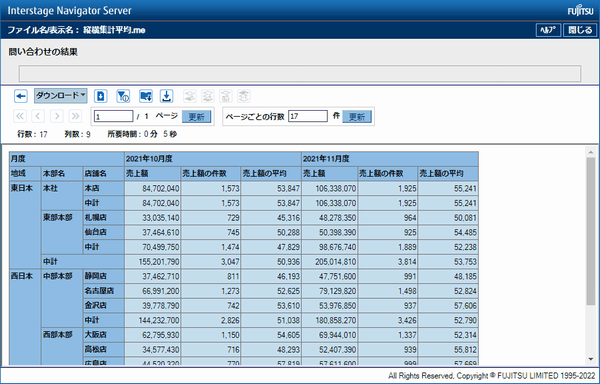Select the 2021年10月度 column header
This screenshot has width=600, height=384.
click(213, 159)
